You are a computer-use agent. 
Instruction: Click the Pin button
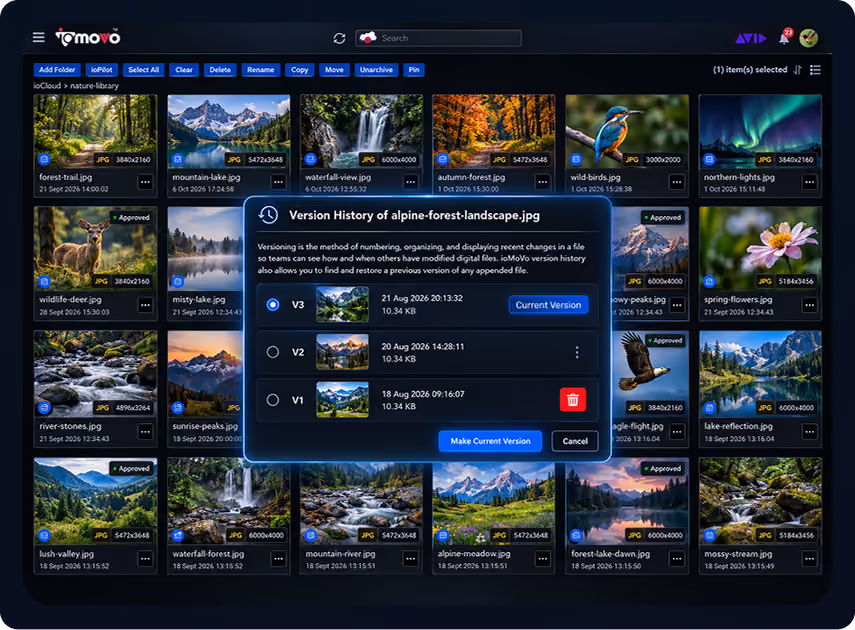tap(414, 70)
